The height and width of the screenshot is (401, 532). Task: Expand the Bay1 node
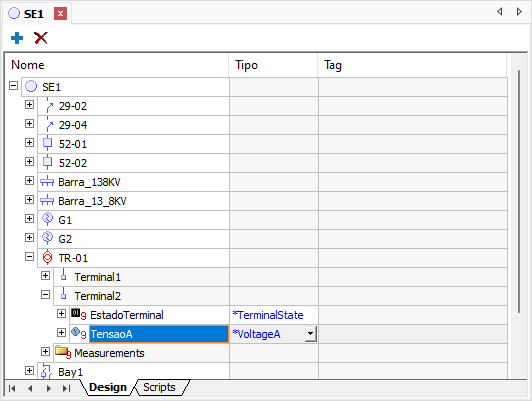[30, 370]
